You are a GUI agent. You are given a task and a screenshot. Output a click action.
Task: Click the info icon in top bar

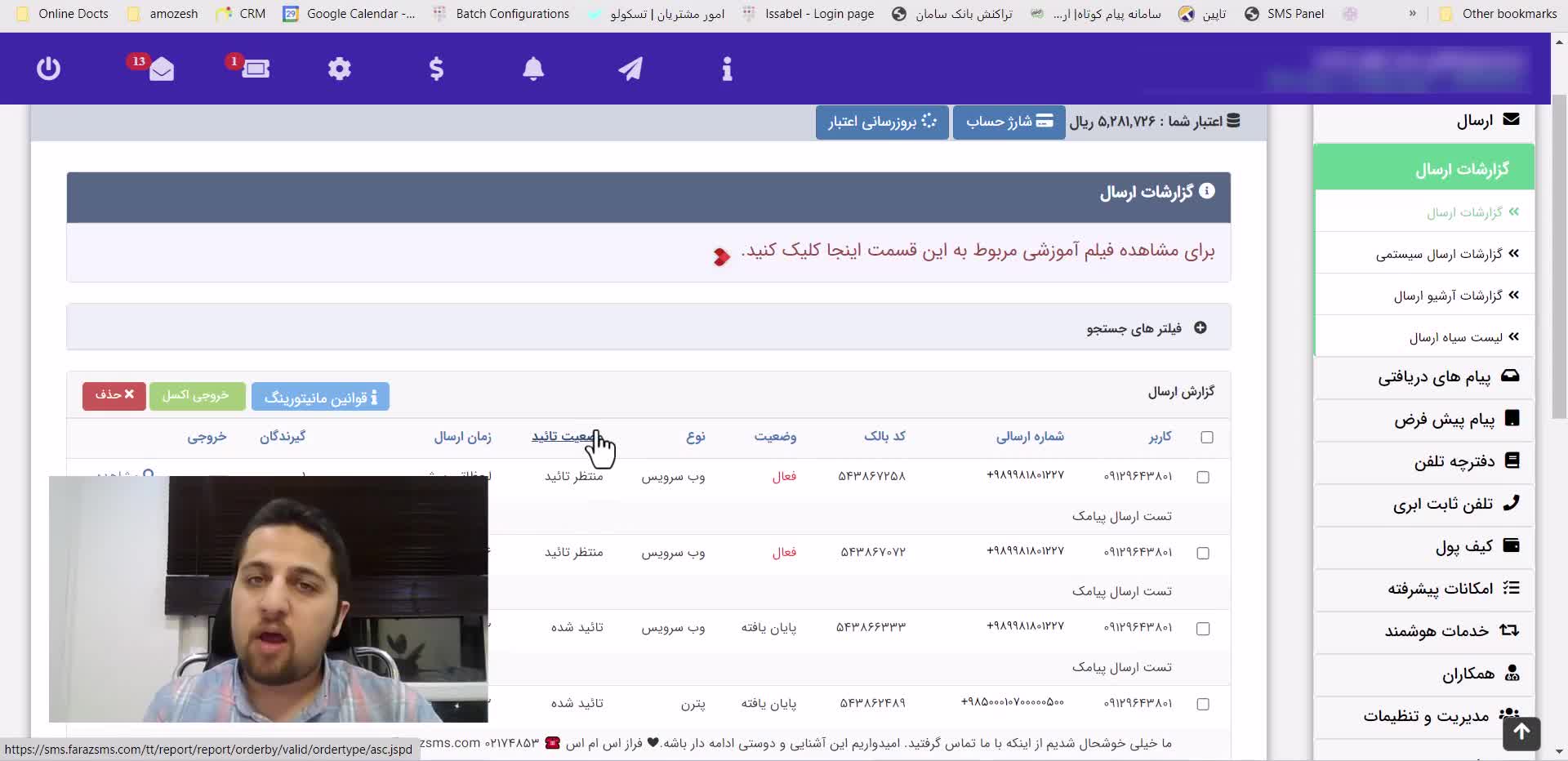pyautogui.click(x=727, y=69)
